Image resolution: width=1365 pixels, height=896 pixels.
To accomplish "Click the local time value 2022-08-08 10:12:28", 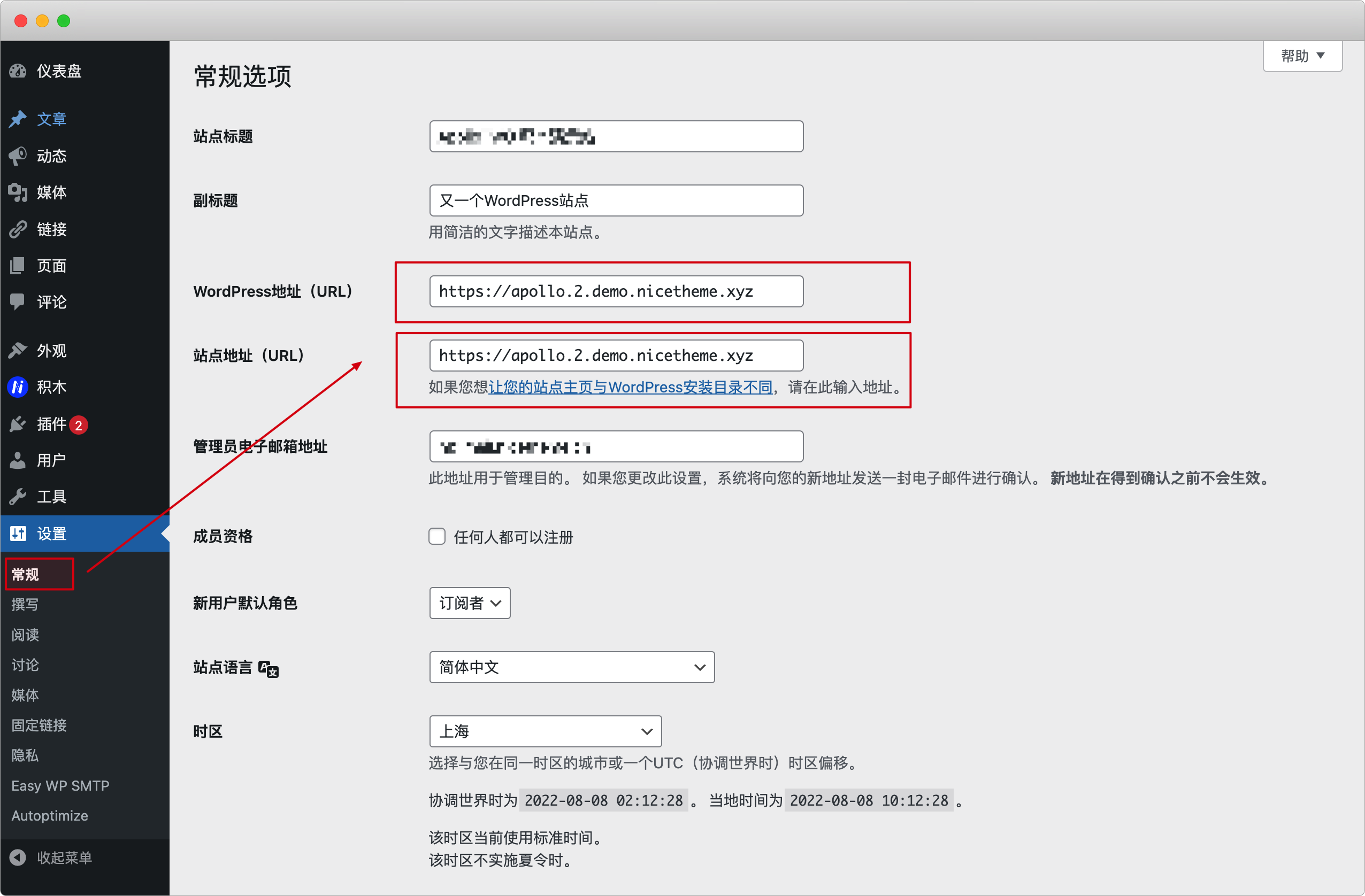I will coord(869,800).
